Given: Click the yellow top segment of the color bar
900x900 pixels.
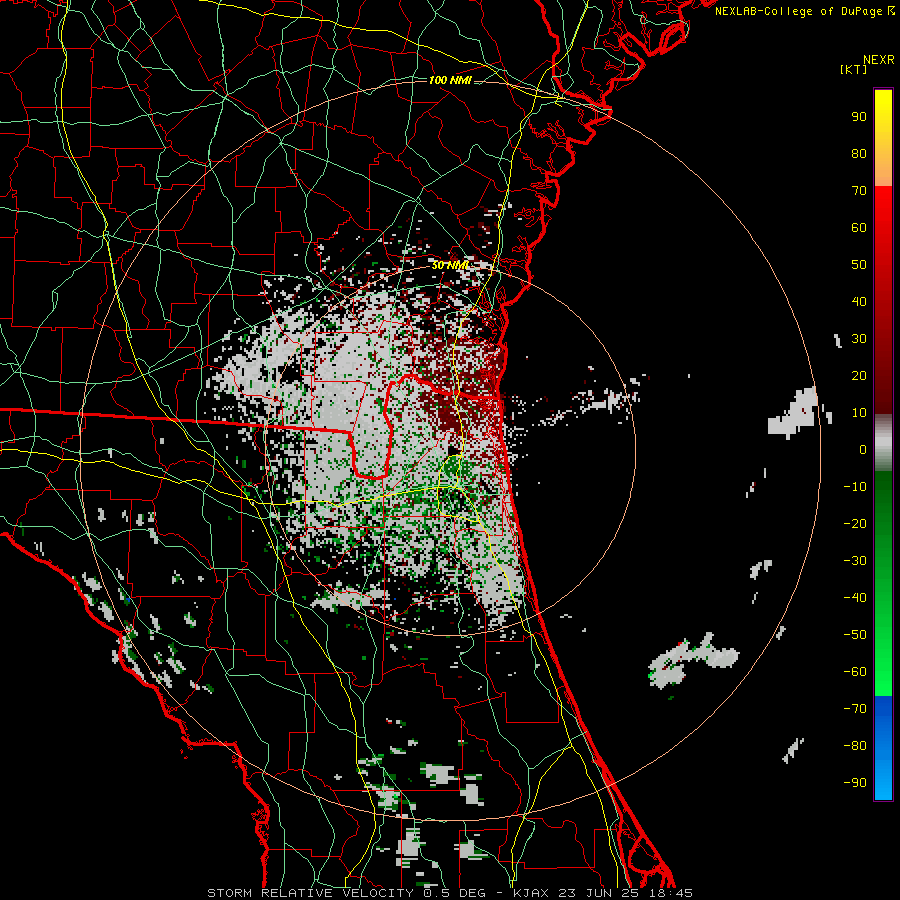Looking at the screenshot, I should coord(883,138).
